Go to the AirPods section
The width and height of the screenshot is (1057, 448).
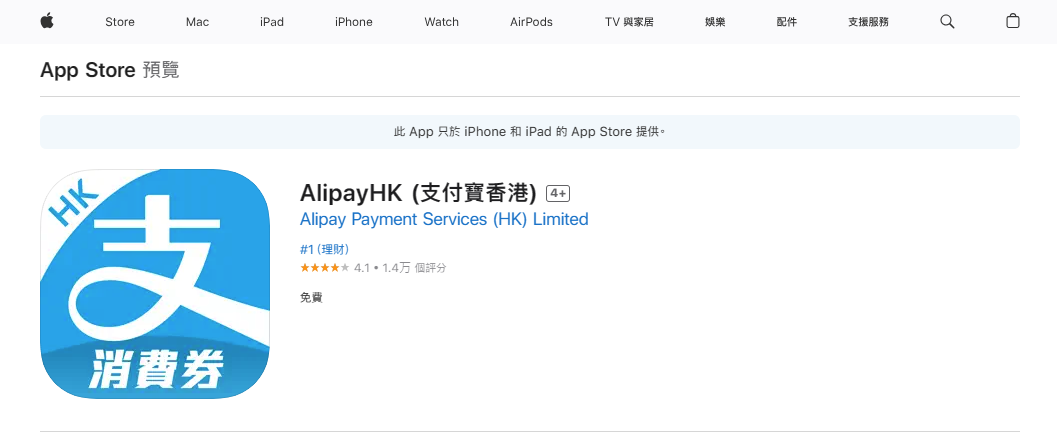click(x=531, y=22)
